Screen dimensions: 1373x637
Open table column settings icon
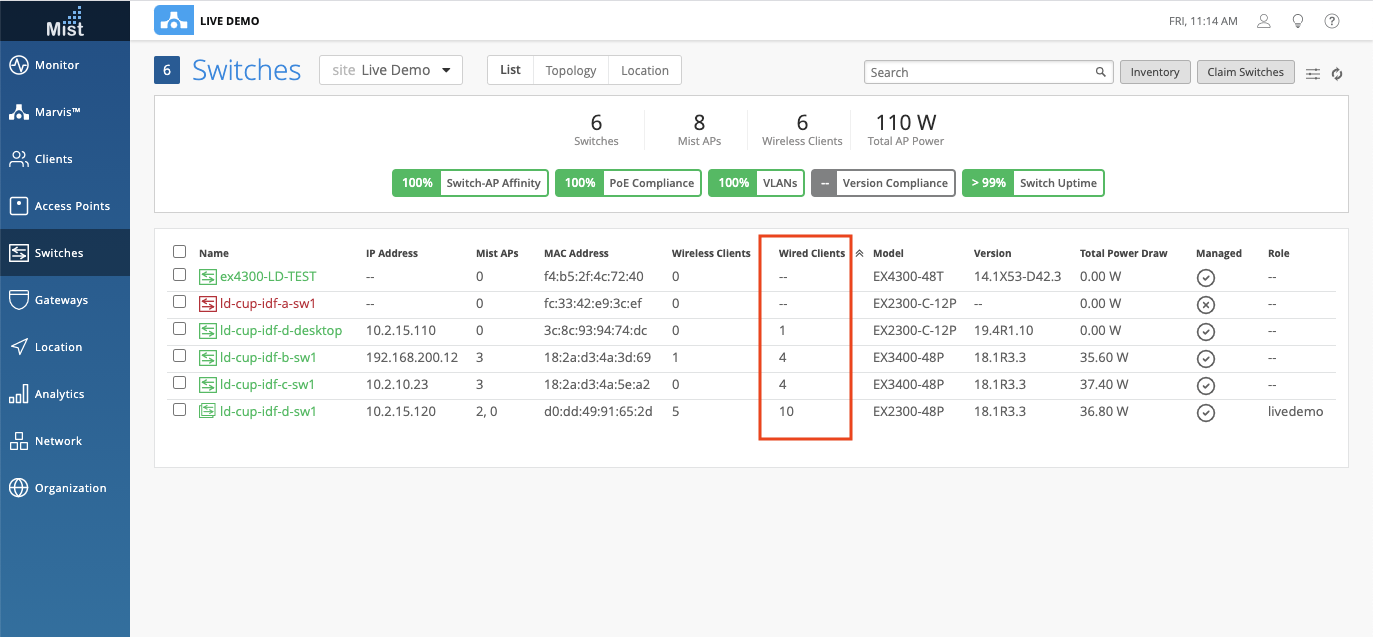1313,73
